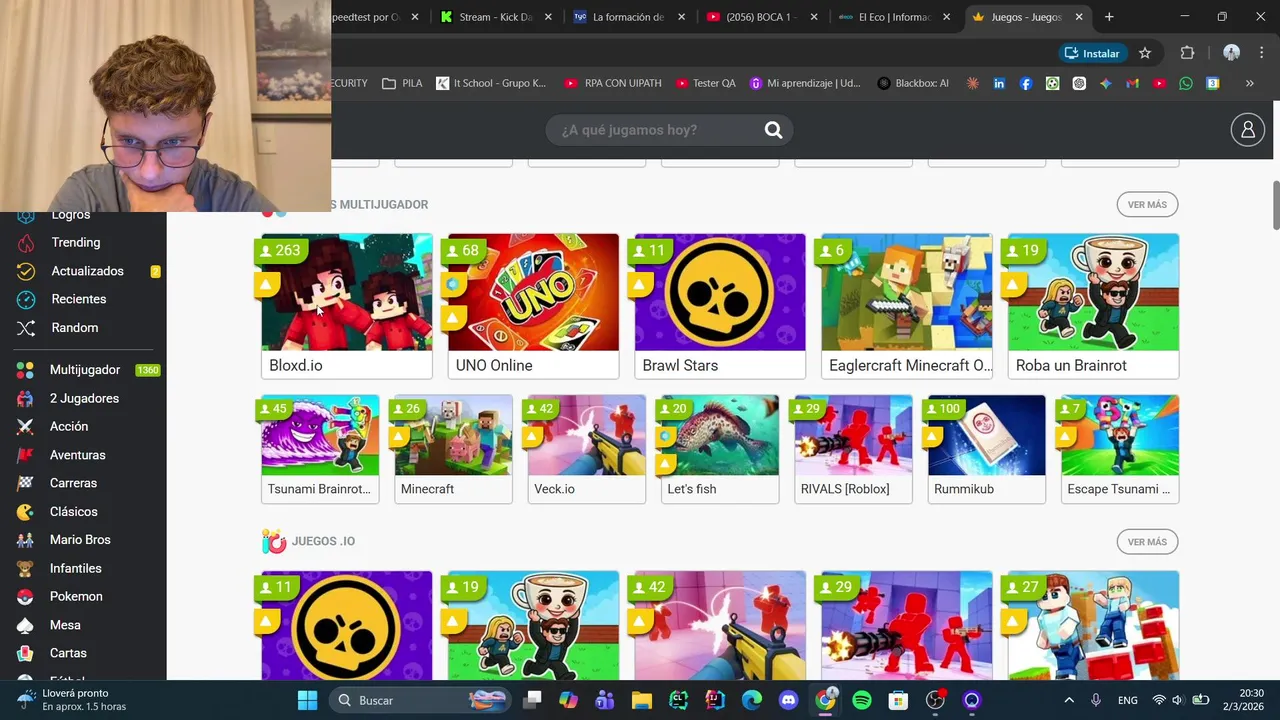
Task: Open a new browser tab
Action: pos(1109,17)
